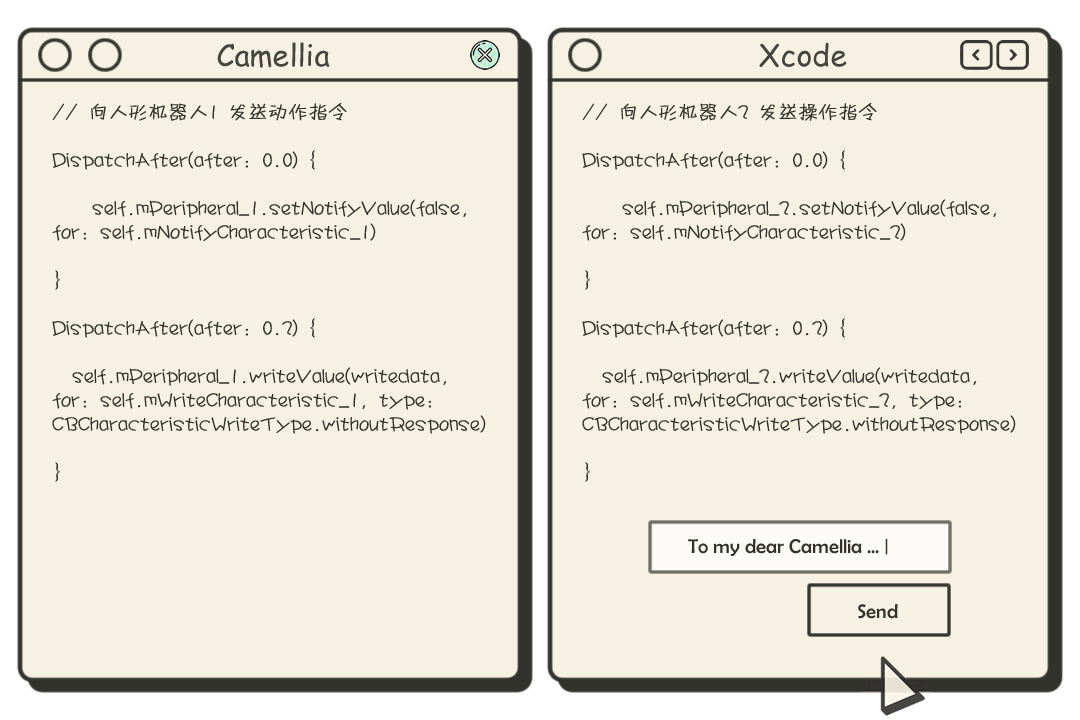Click mPeripheral_2.writeValue line in Xcode window
This screenshot has height=720, width=1080.
point(790,376)
